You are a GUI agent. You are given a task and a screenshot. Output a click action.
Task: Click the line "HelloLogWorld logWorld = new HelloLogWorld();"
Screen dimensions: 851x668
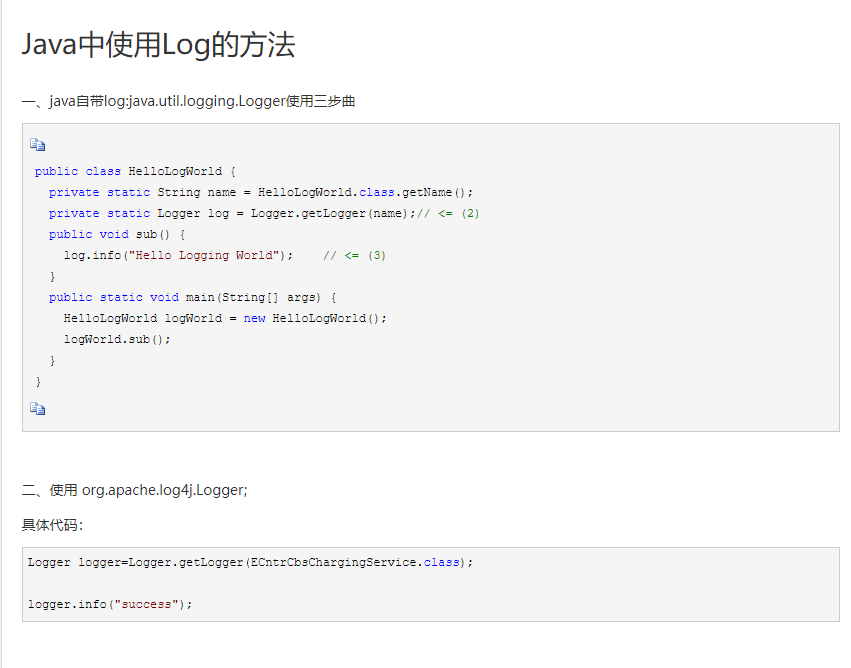click(x=225, y=319)
